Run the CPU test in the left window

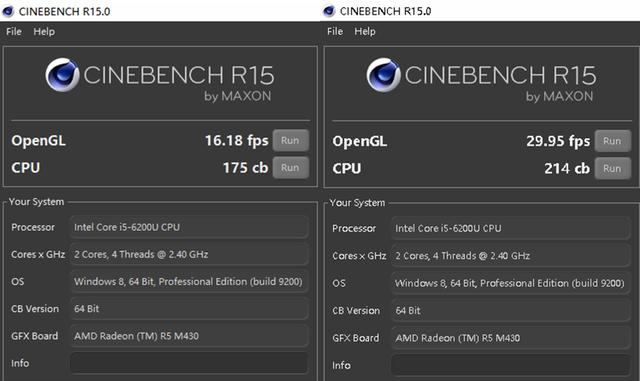click(x=290, y=167)
